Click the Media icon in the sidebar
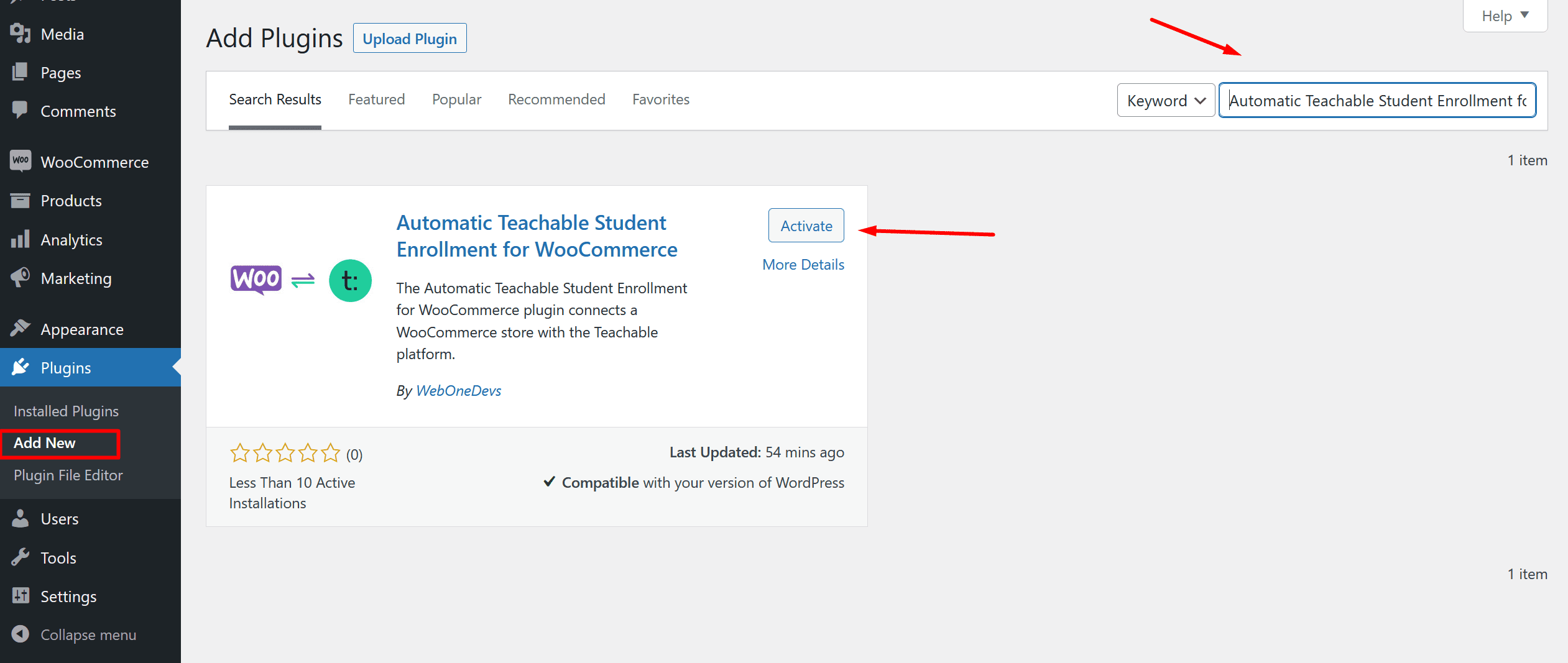Image resolution: width=1568 pixels, height=663 pixels. [21, 34]
